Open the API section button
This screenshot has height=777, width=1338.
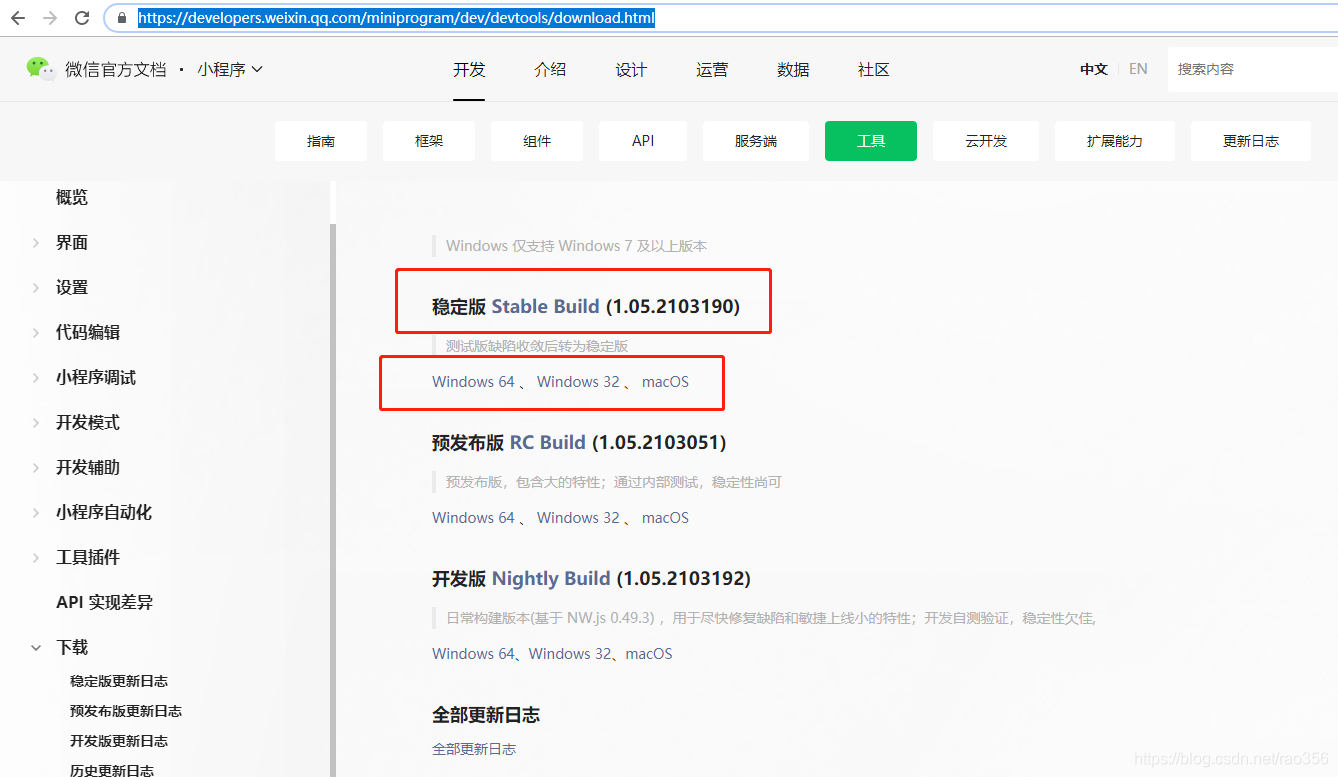643,141
